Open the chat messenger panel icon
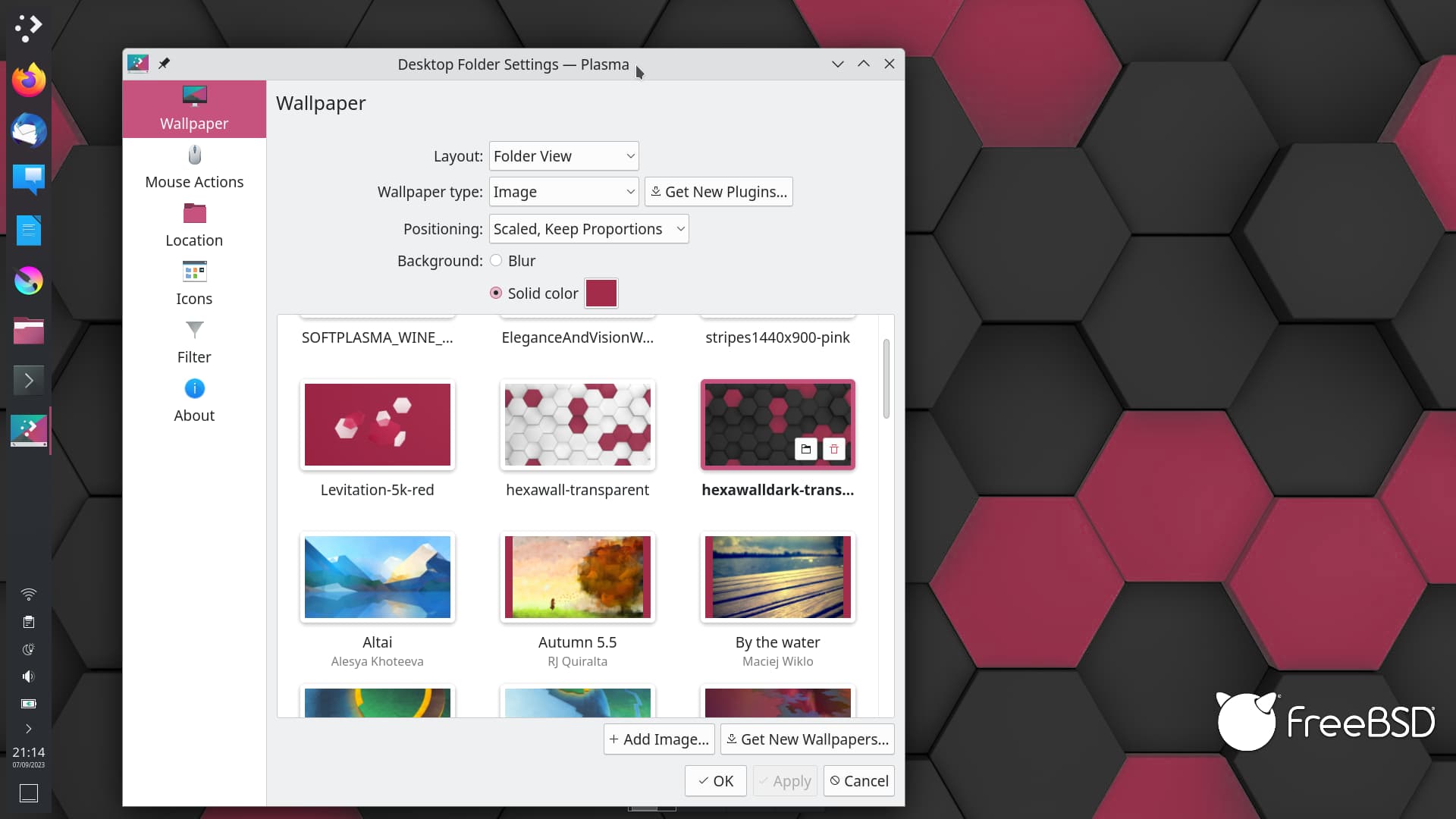This screenshot has width=1456, height=819. click(x=29, y=180)
